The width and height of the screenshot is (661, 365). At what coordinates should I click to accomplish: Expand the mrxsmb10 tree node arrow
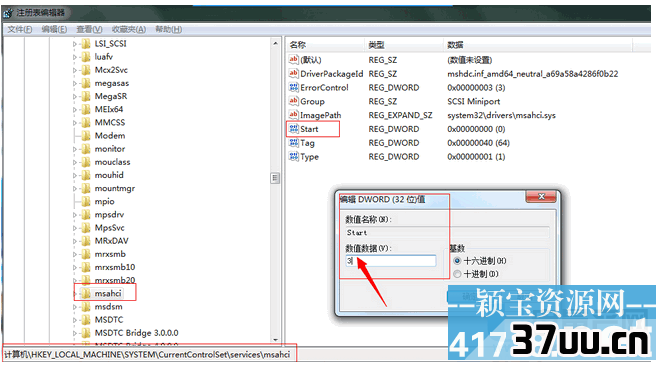(x=75, y=267)
